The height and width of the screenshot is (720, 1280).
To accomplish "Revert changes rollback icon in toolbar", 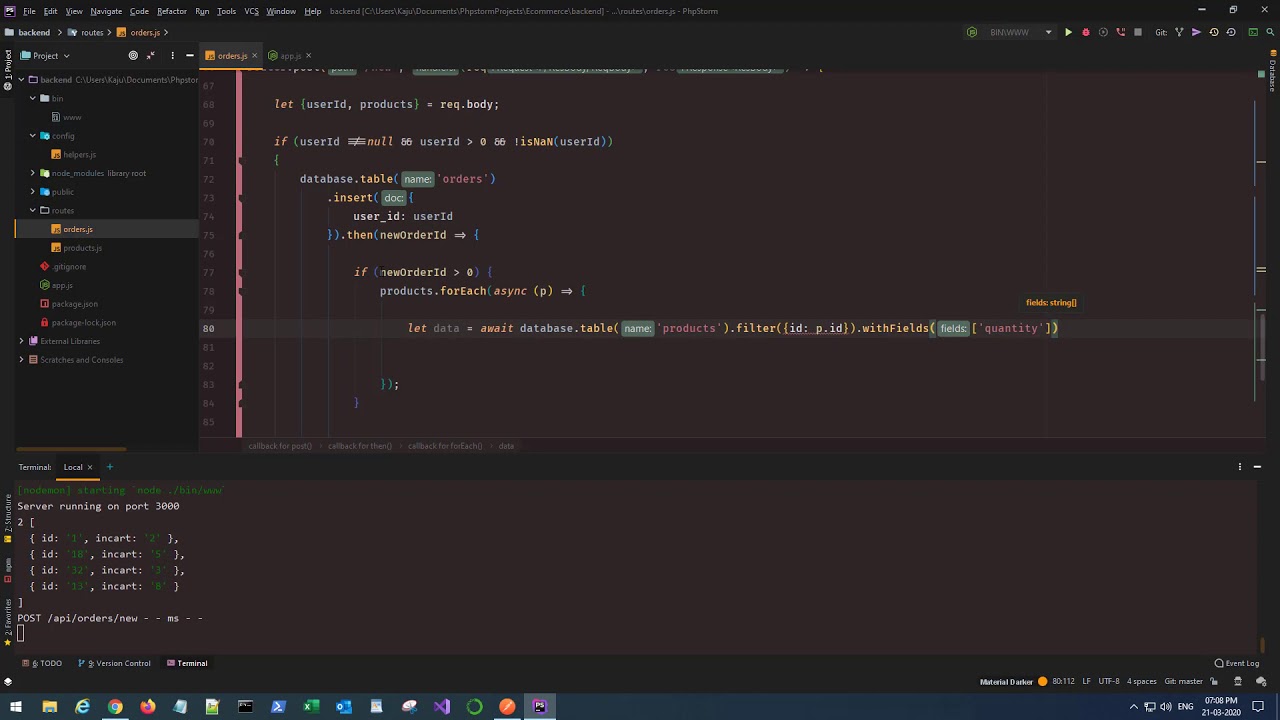I will [x=1231, y=32].
